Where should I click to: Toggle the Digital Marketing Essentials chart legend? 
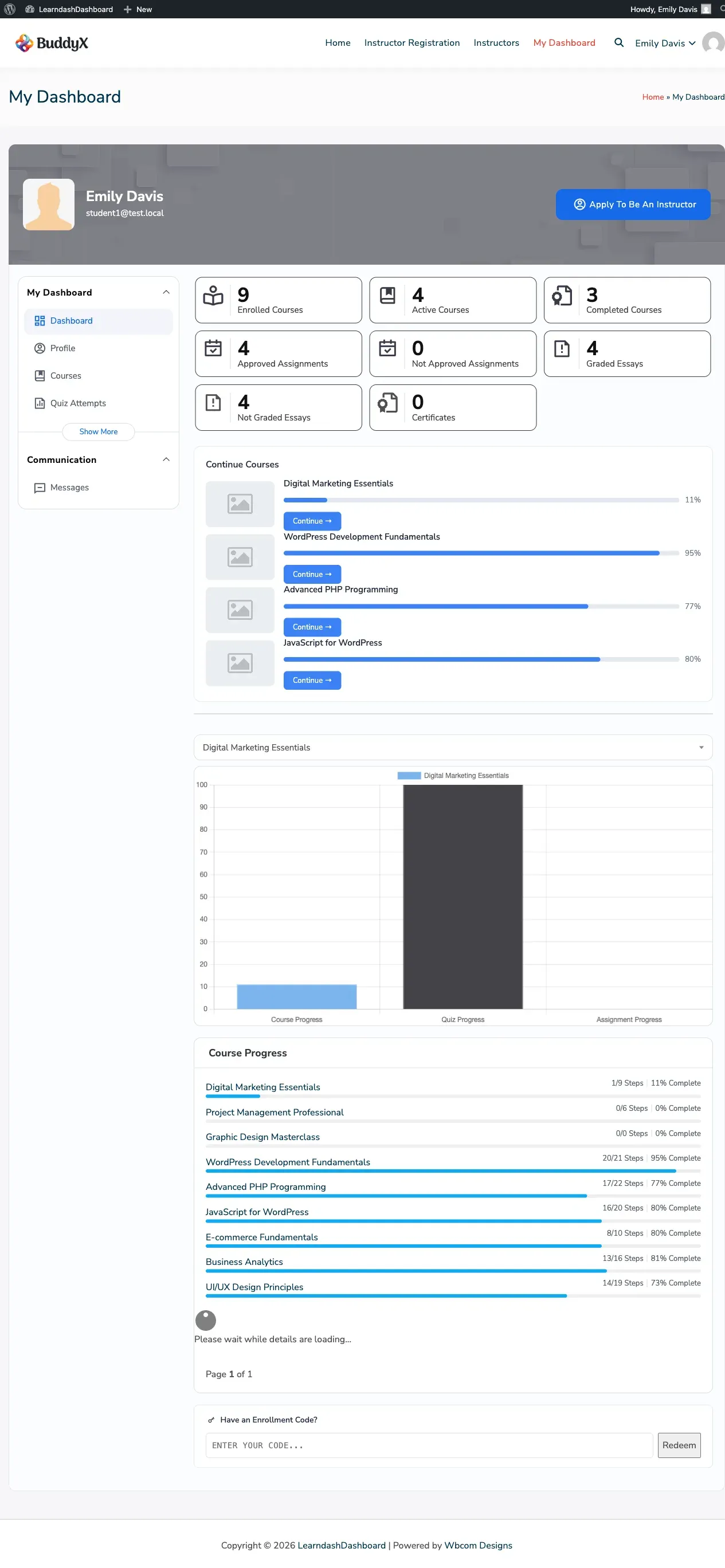[453, 776]
